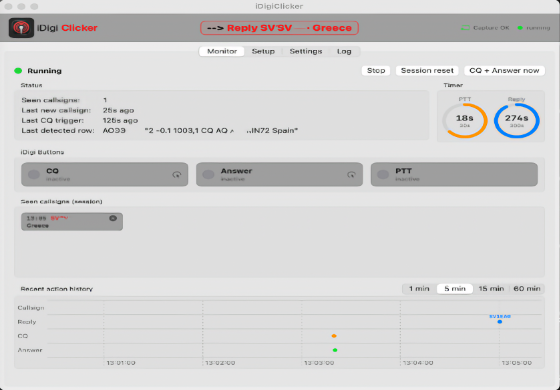The width and height of the screenshot is (560, 390).
Task: Click the 13:05:00 time label on the chart
Action: [516, 363]
